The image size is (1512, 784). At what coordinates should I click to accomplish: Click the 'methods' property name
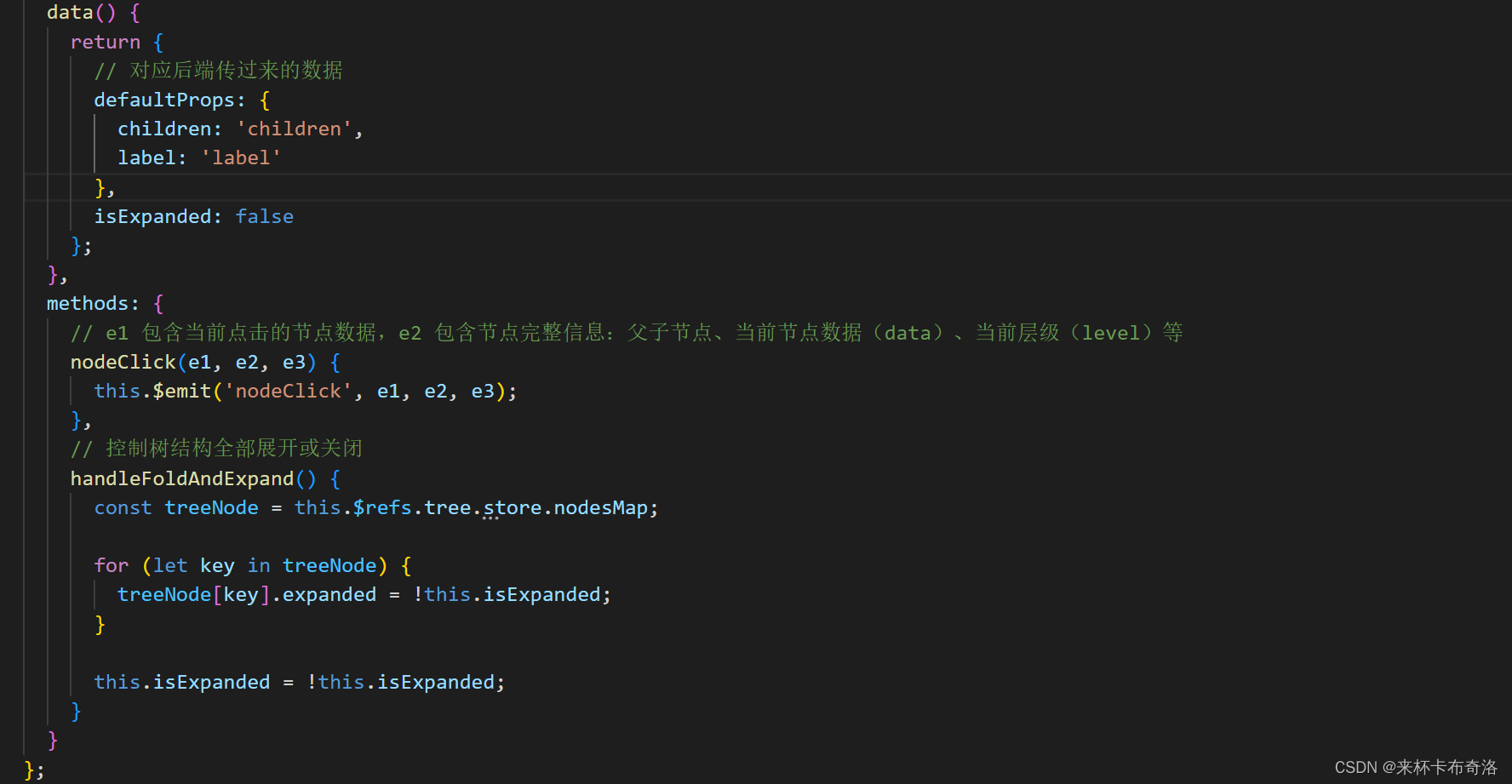click(88, 303)
